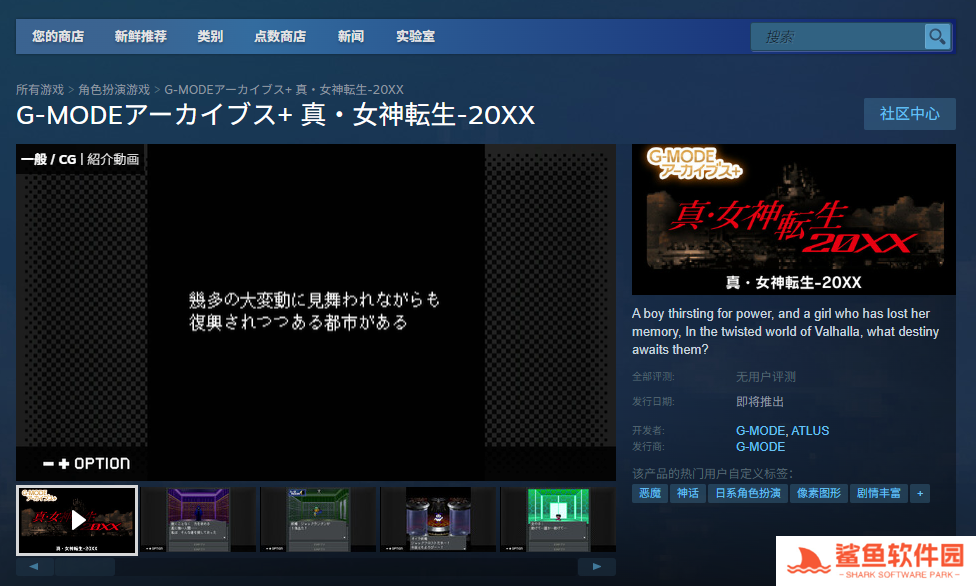Open the ATLUS developer link
This screenshot has height=586, width=976.
click(810, 431)
